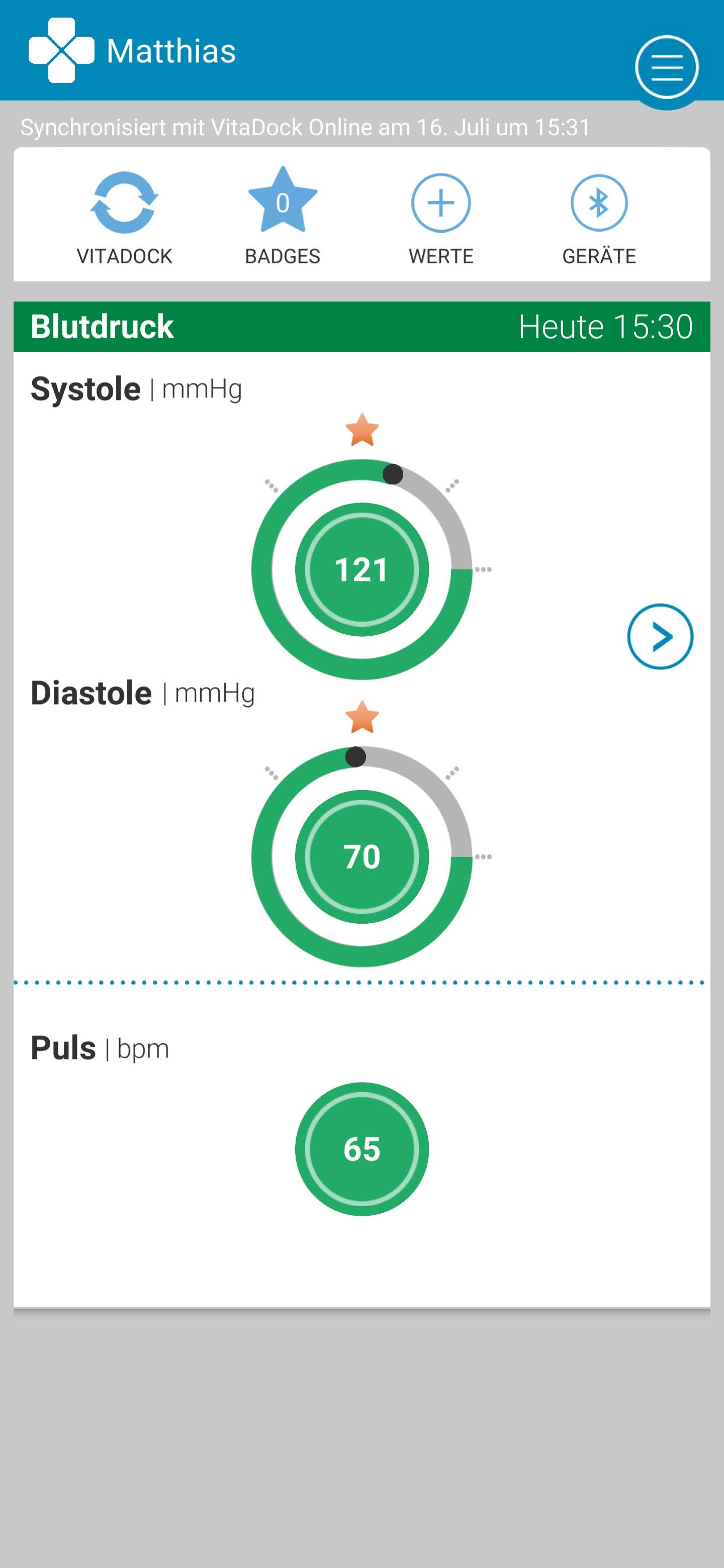The height and width of the screenshot is (1568, 724).
Task: Open blood pressure details with arrow button
Action: tap(660, 637)
